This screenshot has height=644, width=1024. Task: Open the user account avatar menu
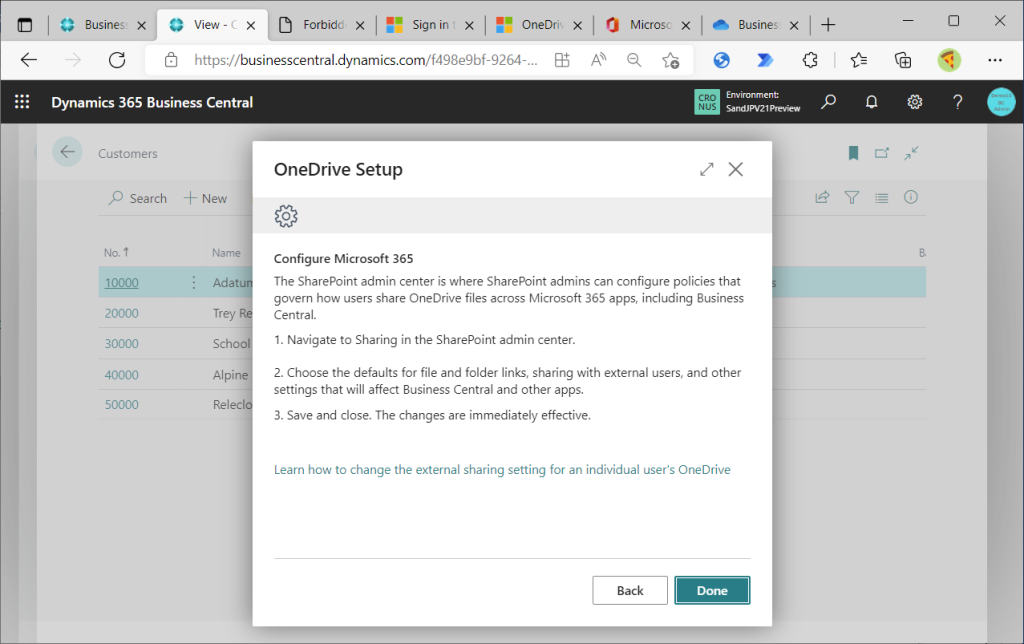coord(1000,102)
